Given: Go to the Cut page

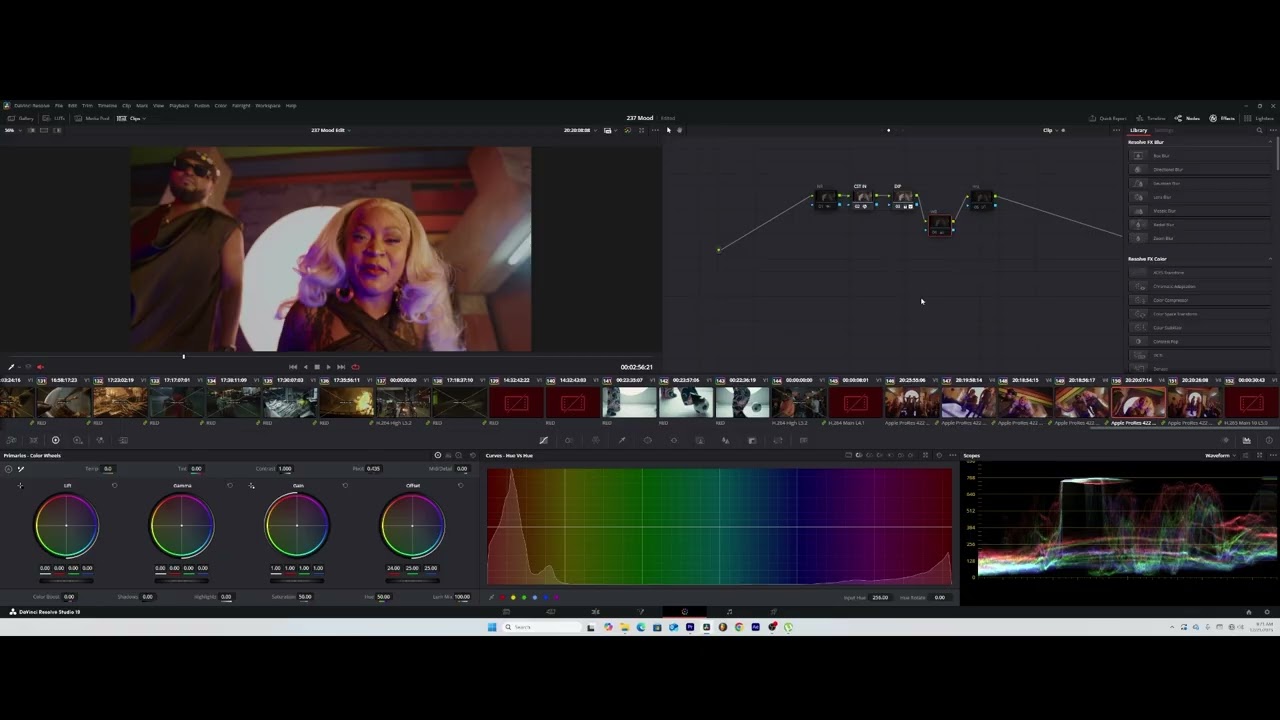Looking at the screenshot, I should tap(551, 612).
